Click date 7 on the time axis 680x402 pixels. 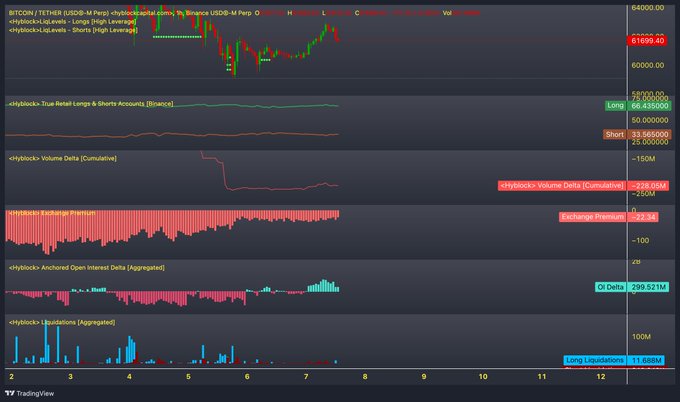click(306, 376)
